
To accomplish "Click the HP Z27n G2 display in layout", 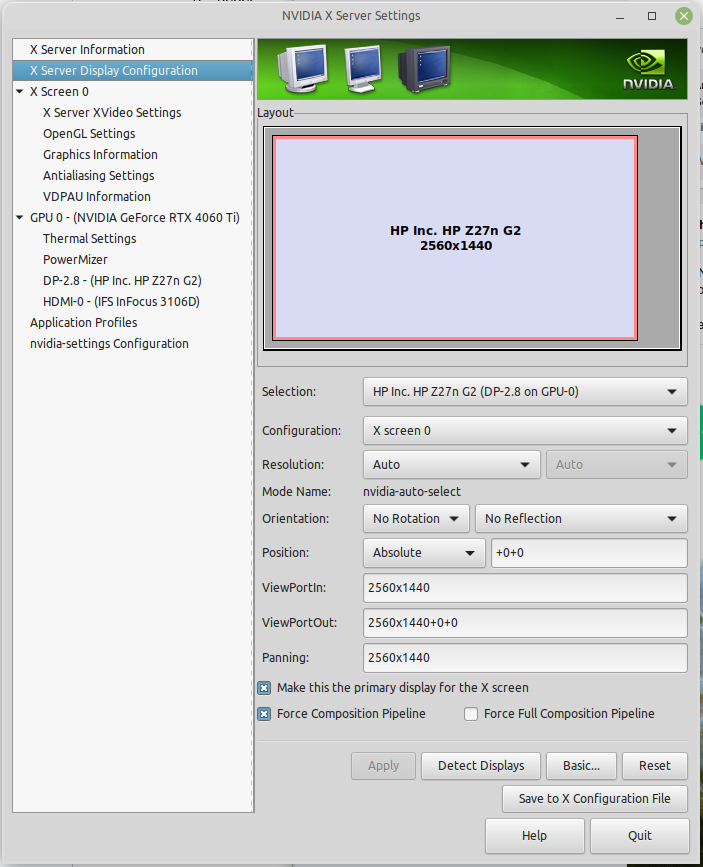I will (455, 238).
